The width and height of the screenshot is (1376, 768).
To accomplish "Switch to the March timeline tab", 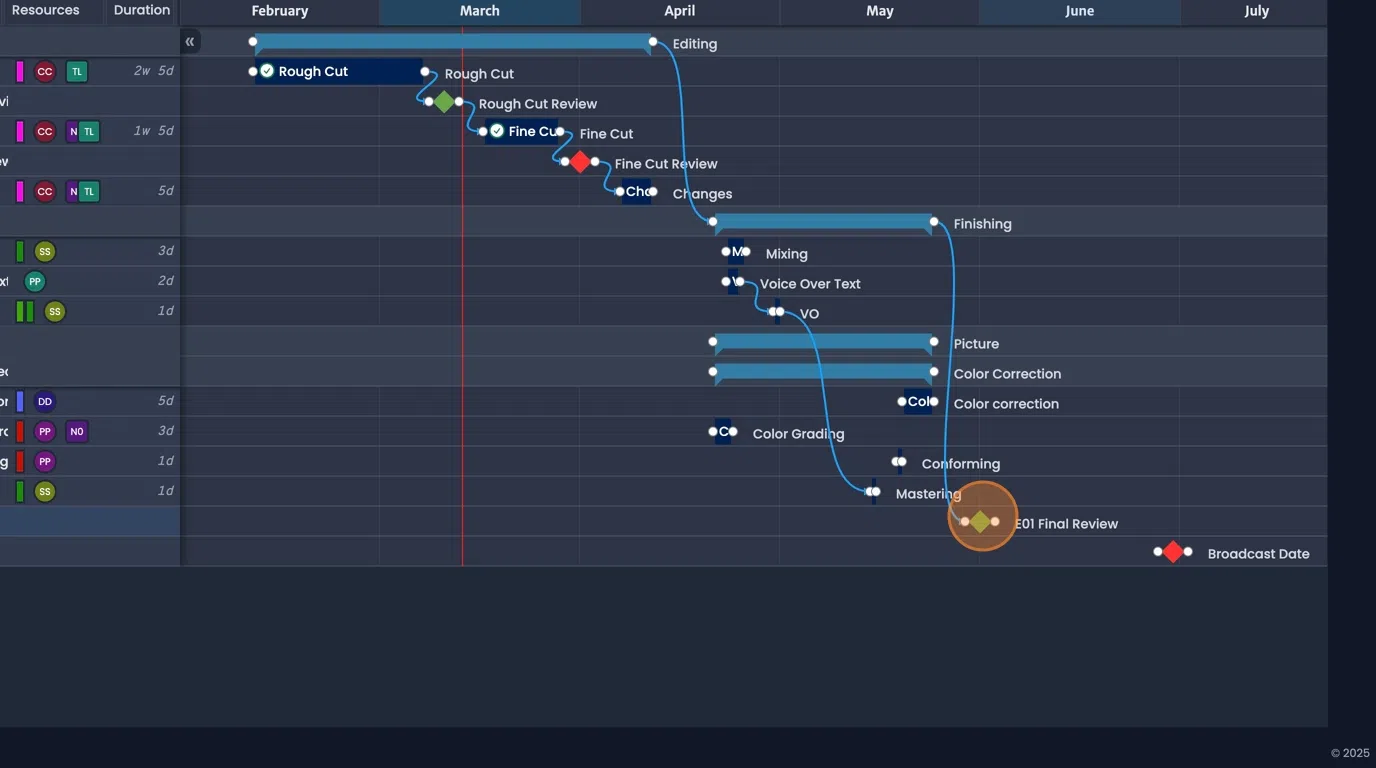I will tap(479, 12).
